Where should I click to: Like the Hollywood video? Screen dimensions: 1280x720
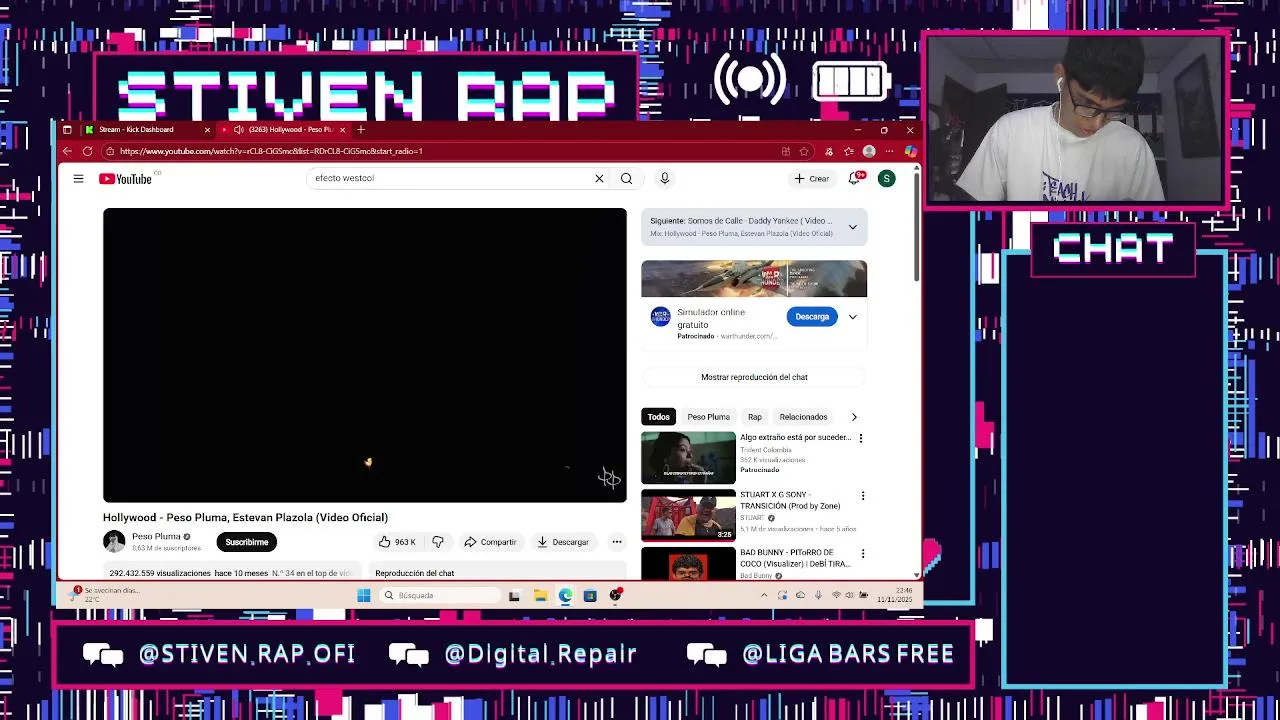point(397,542)
